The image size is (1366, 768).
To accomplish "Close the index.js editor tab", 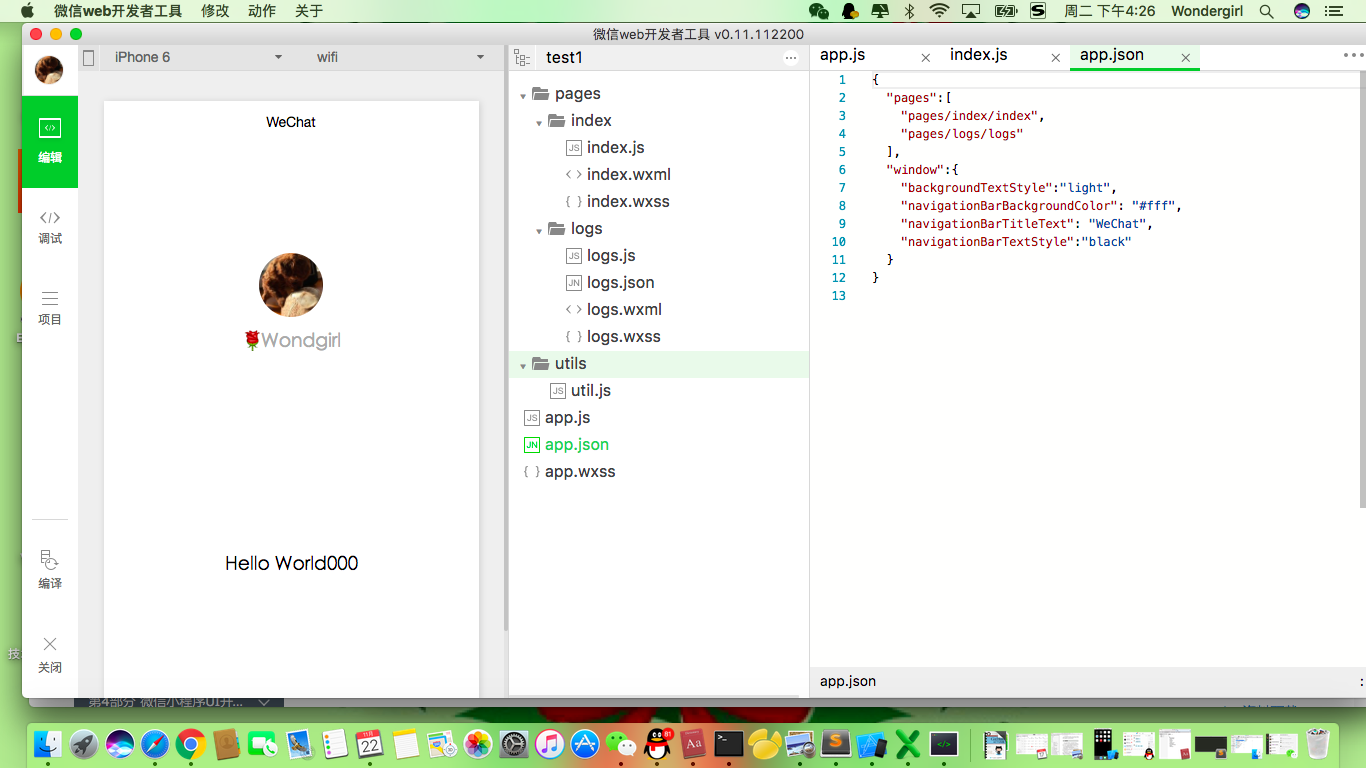I will [x=1056, y=58].
